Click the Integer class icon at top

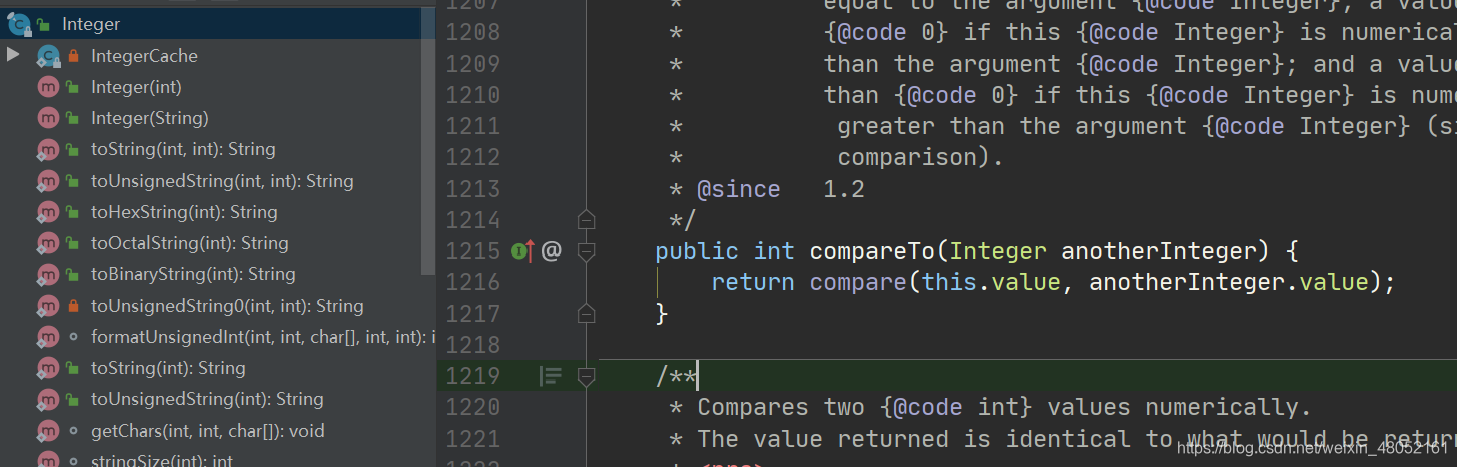click(18, 24)
